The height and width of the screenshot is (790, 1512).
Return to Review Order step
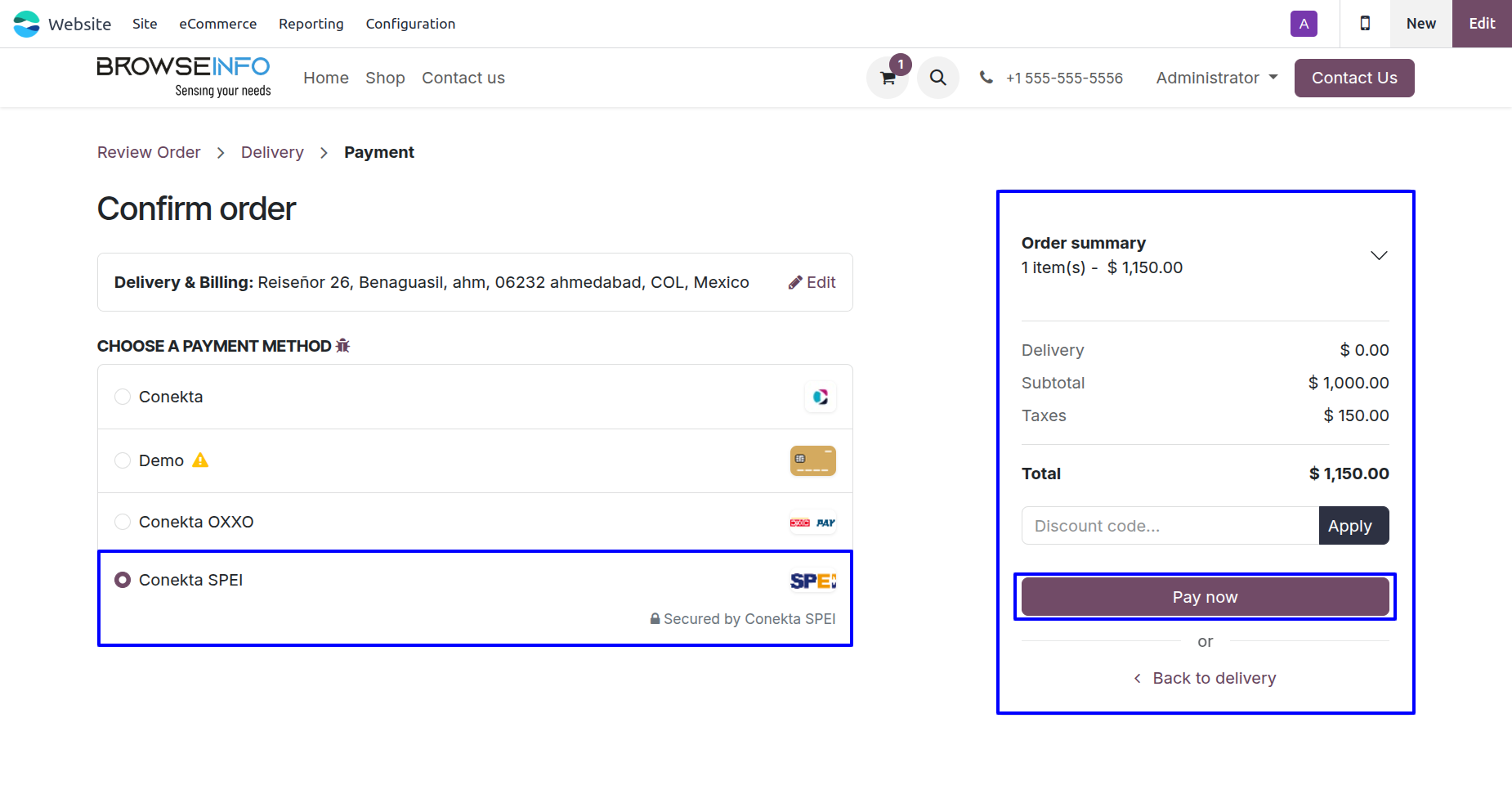(149, 152)
